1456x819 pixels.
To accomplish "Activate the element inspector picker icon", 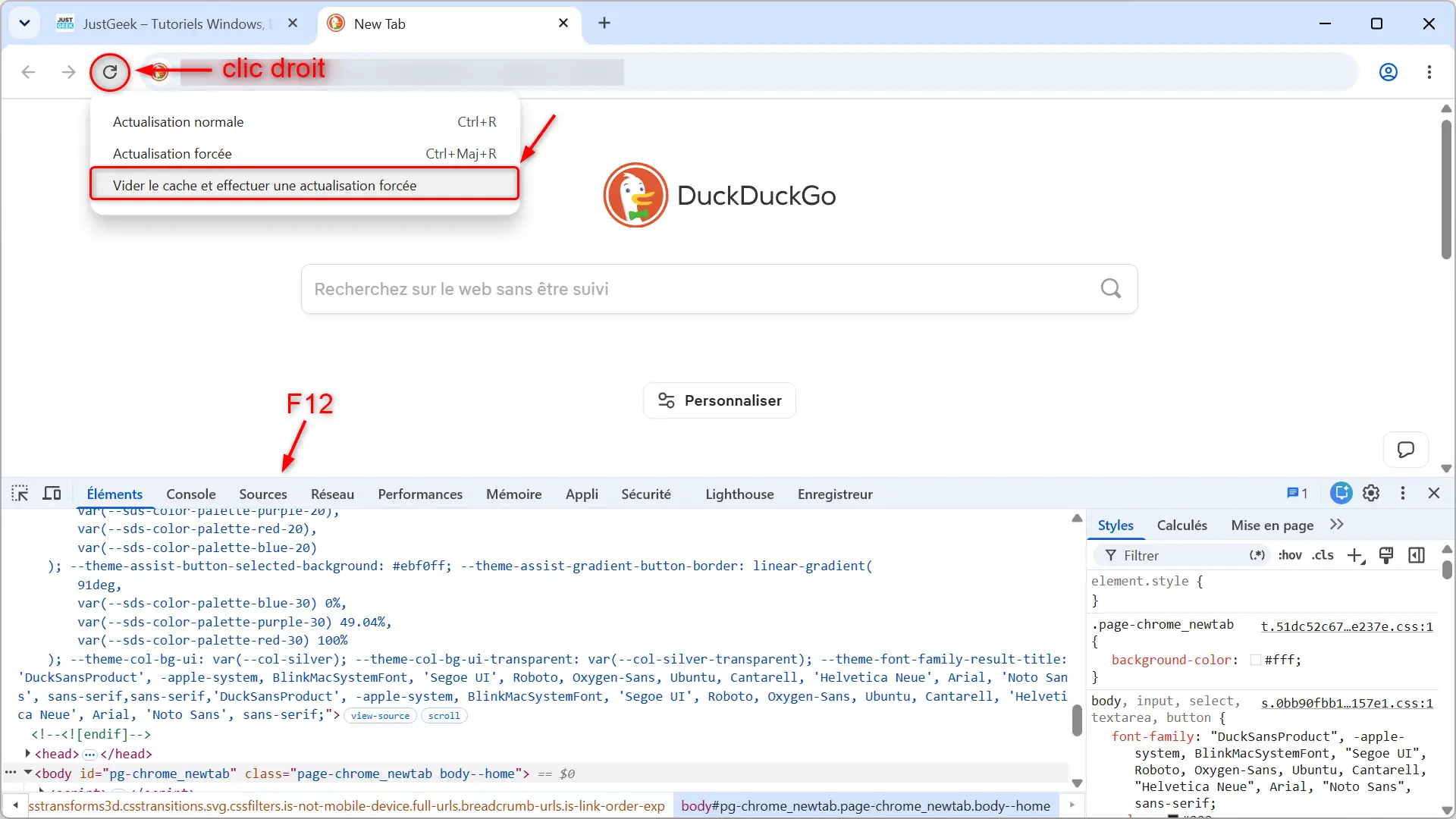I will pyautogui.click(x=20, y=494).
